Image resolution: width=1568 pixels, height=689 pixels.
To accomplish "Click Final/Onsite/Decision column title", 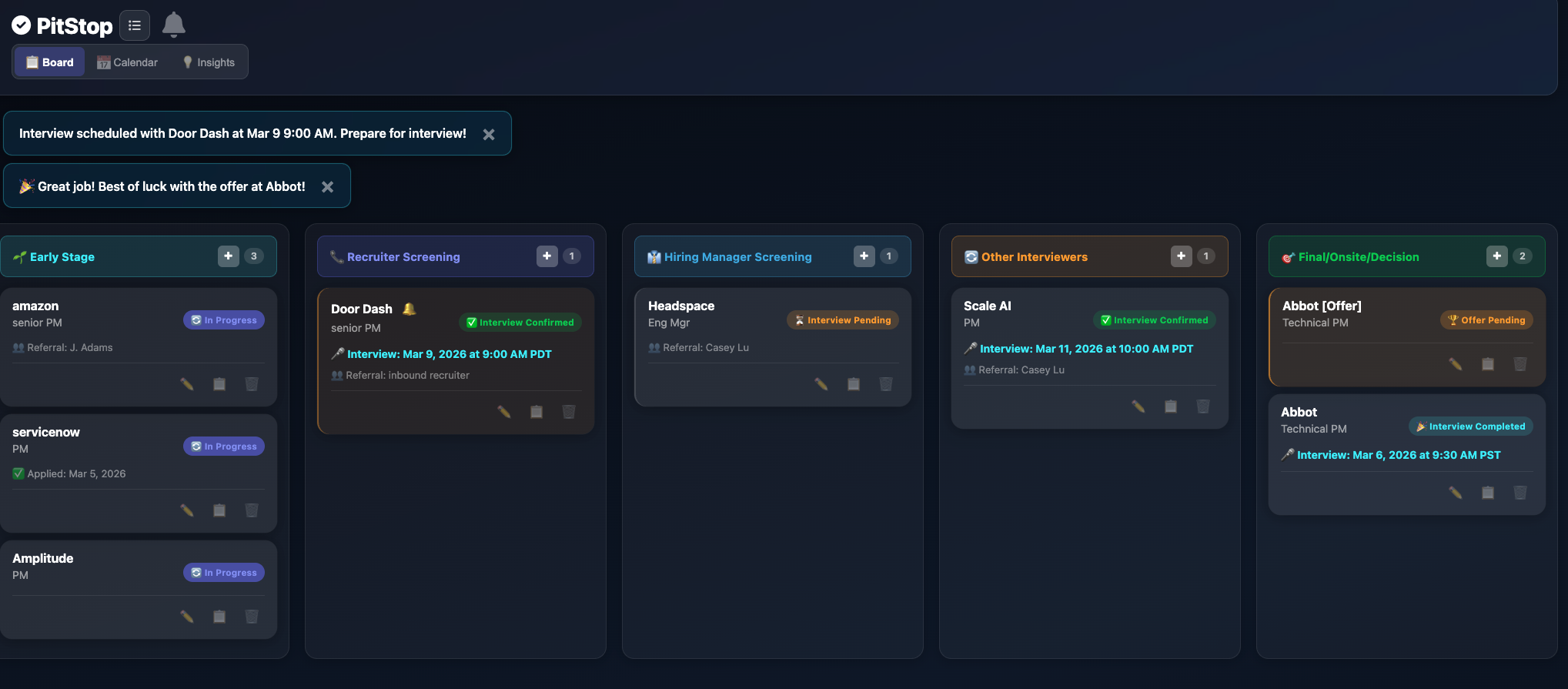I will (x=1359, y=257).
